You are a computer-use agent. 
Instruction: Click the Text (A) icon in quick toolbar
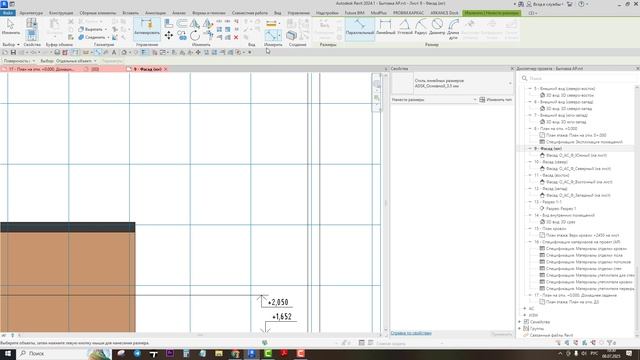(114, 52)
